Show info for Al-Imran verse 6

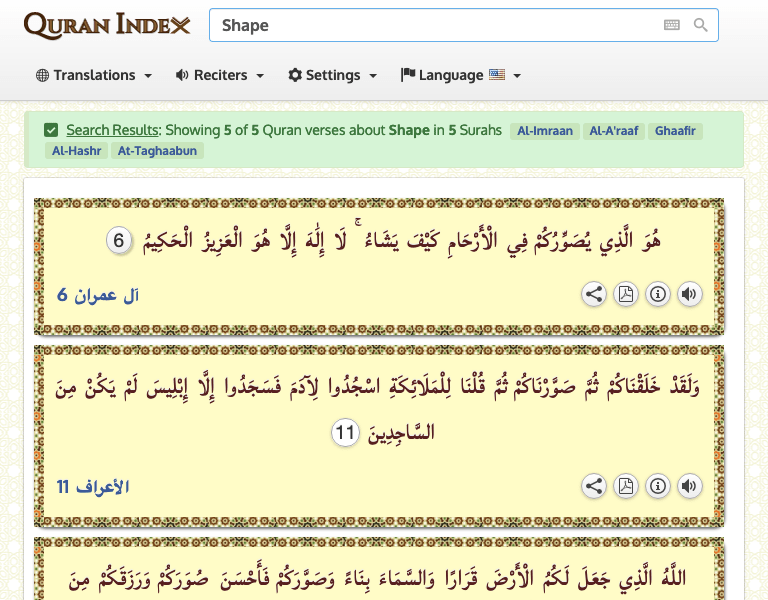tap(658, 294)
